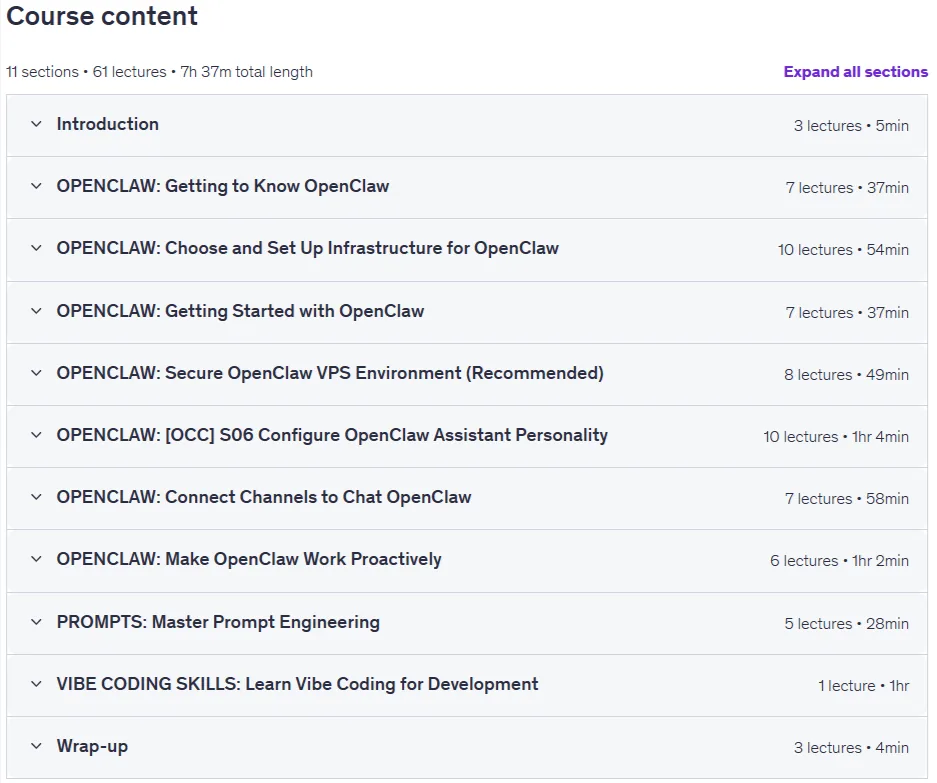Viewport: 937px width, 783px height.
Task: Expand chevron for Choose and Set Up Infrastructure
Action: point(36,248)
